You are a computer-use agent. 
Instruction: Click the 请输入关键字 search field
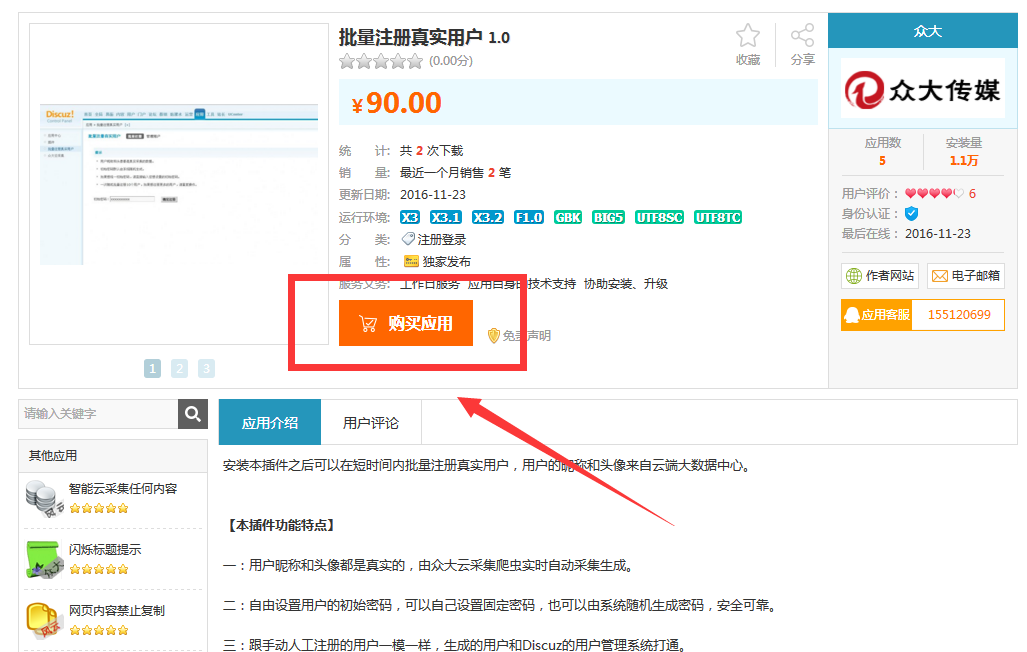point(98,413)
